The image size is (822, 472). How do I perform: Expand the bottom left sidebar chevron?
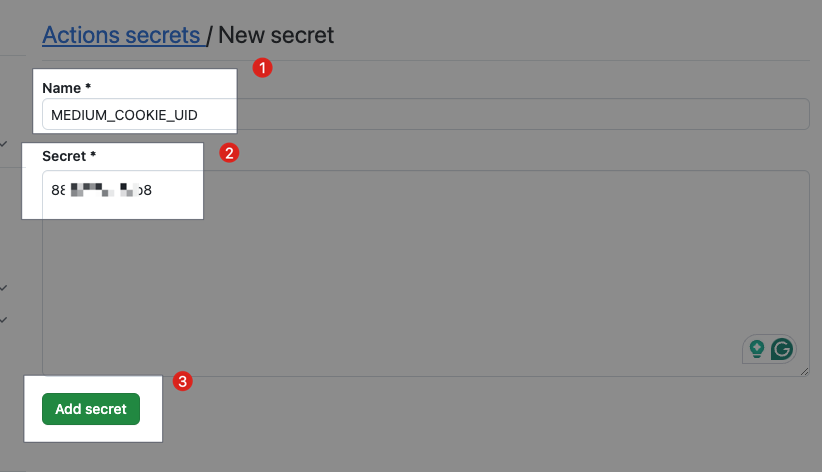4,320
